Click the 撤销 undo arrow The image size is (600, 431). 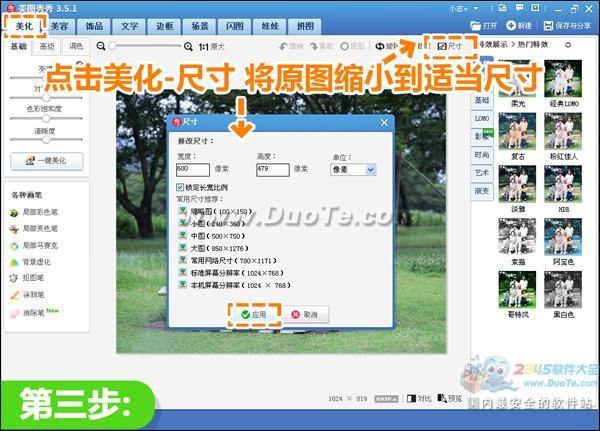(291, 46)
